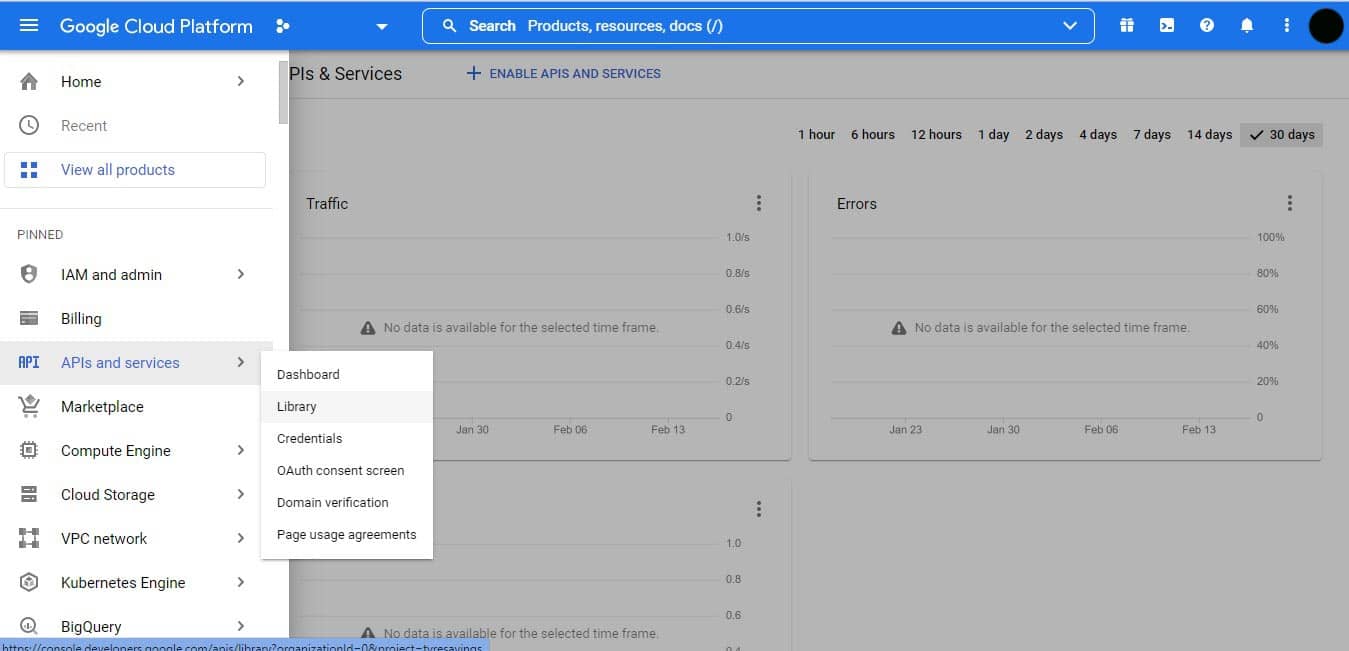The image size is (1349, 651).
Task: Select the 12 hours time range
Action: tap(936, 135)
